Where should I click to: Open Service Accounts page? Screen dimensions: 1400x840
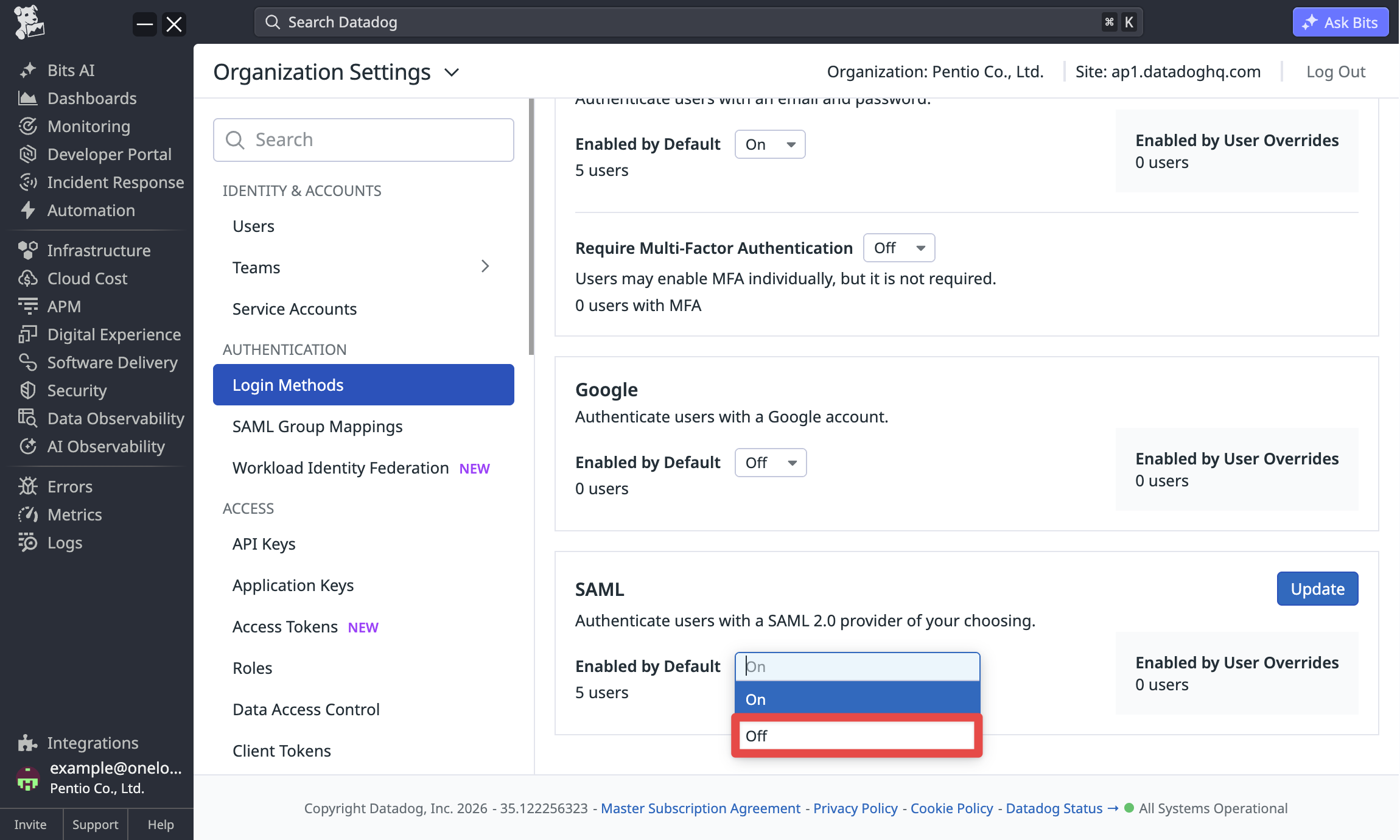(363, 309)
